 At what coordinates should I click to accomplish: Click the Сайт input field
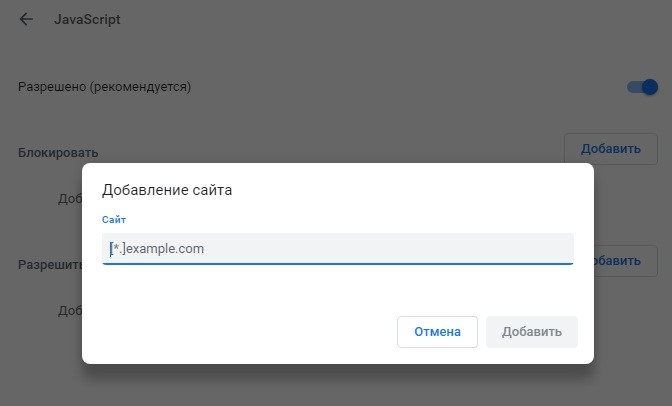click(337, 248)
